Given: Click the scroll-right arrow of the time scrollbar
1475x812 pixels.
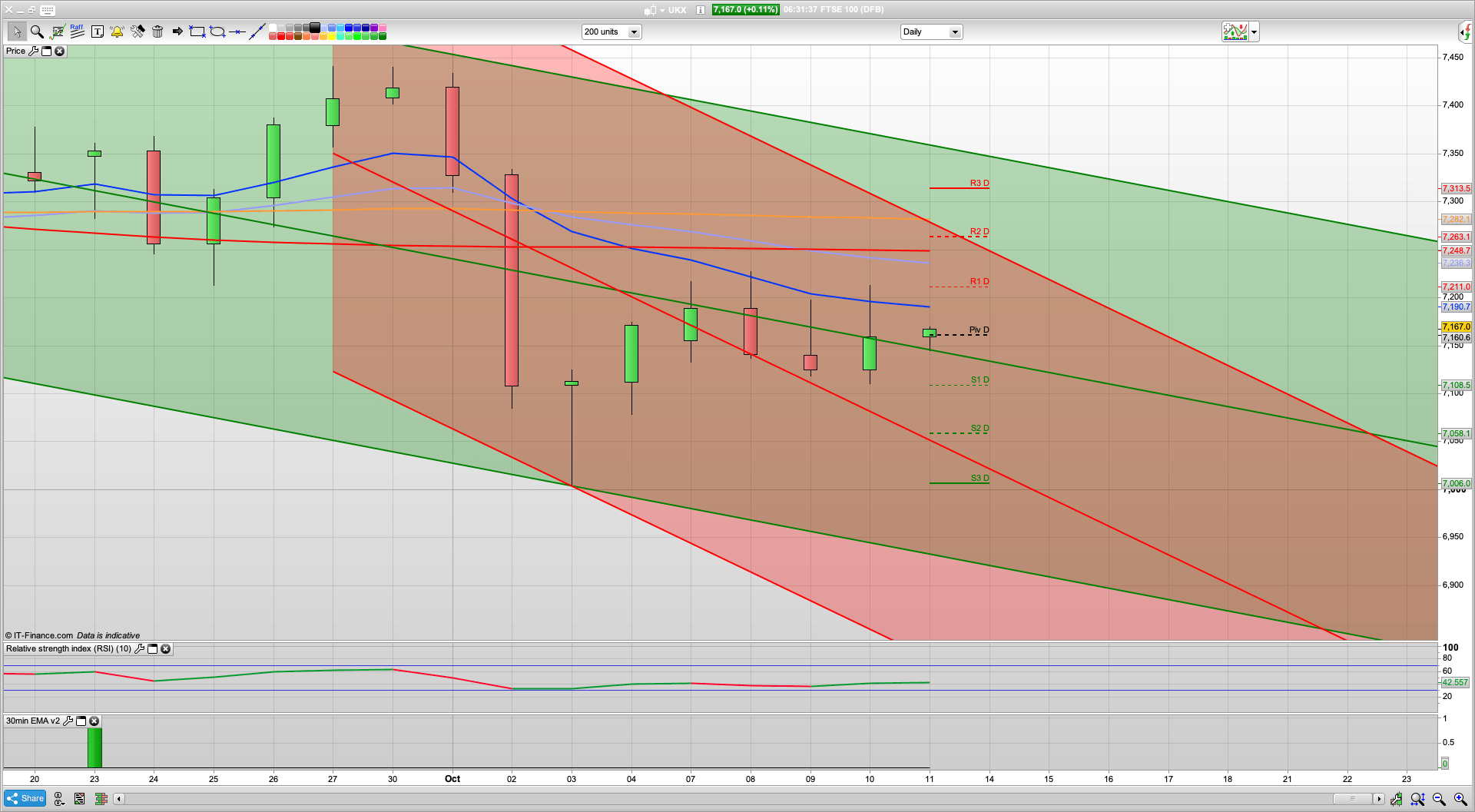Looking at the screenshot, I should pos(1379,799).
